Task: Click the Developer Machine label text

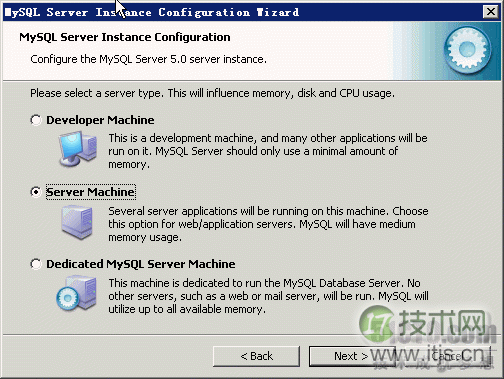Action: (x=100, y=120)
